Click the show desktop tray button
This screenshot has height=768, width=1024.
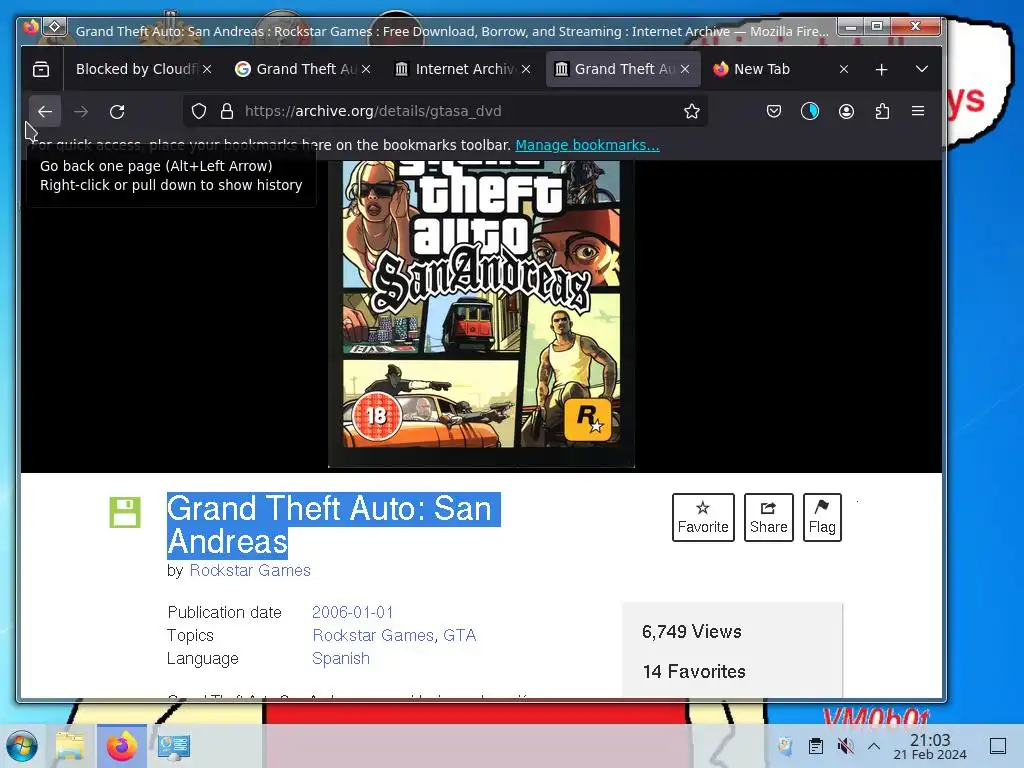click(x=998, y=746)
